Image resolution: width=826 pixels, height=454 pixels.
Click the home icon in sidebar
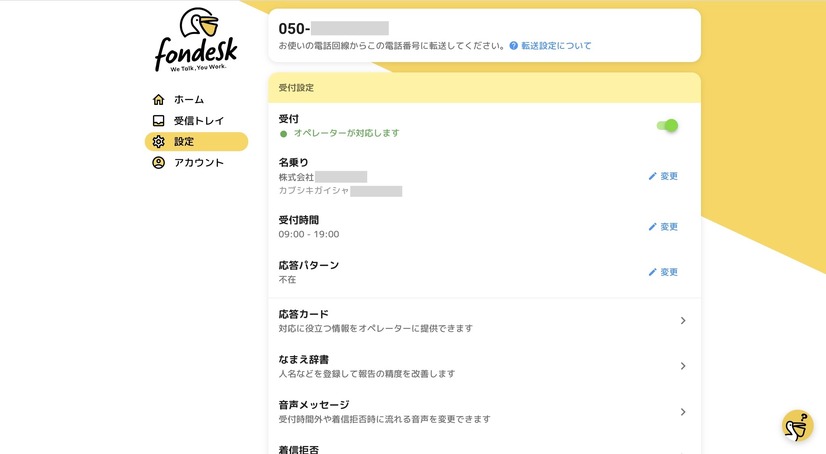[x=158, y=100]
